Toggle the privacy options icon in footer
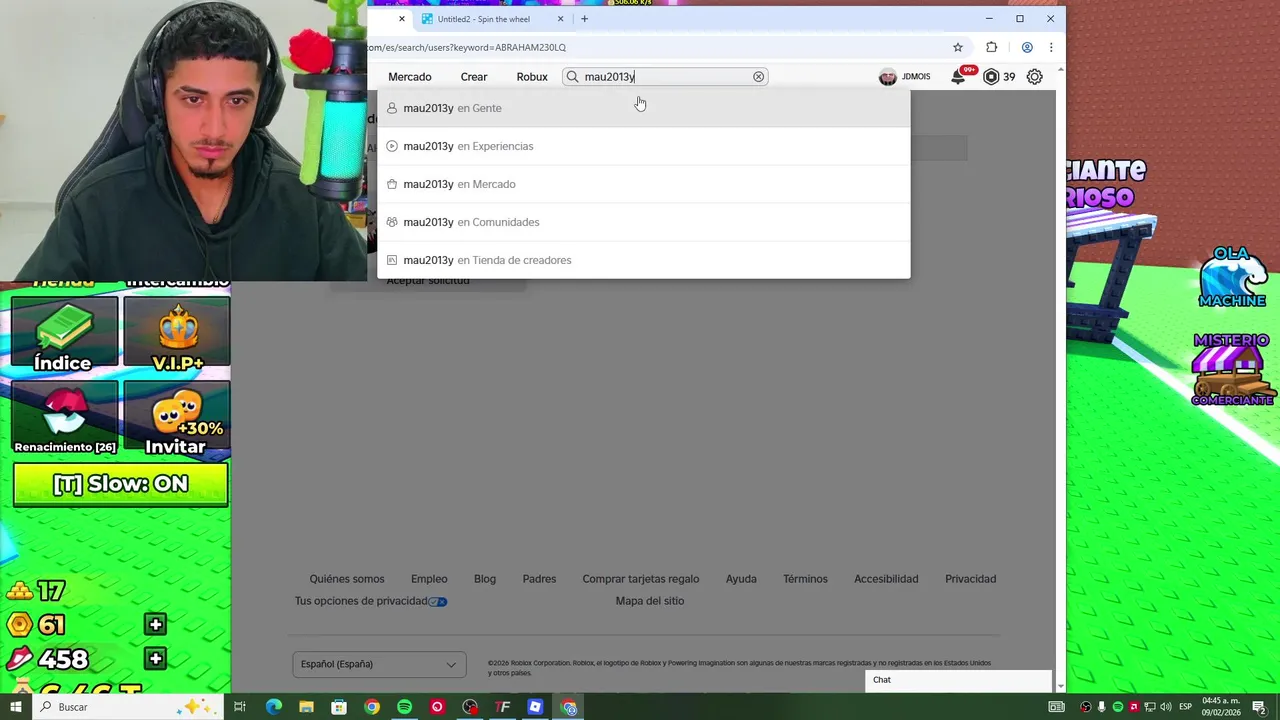Screen dimensions: 1280x720 coord(437,601)
